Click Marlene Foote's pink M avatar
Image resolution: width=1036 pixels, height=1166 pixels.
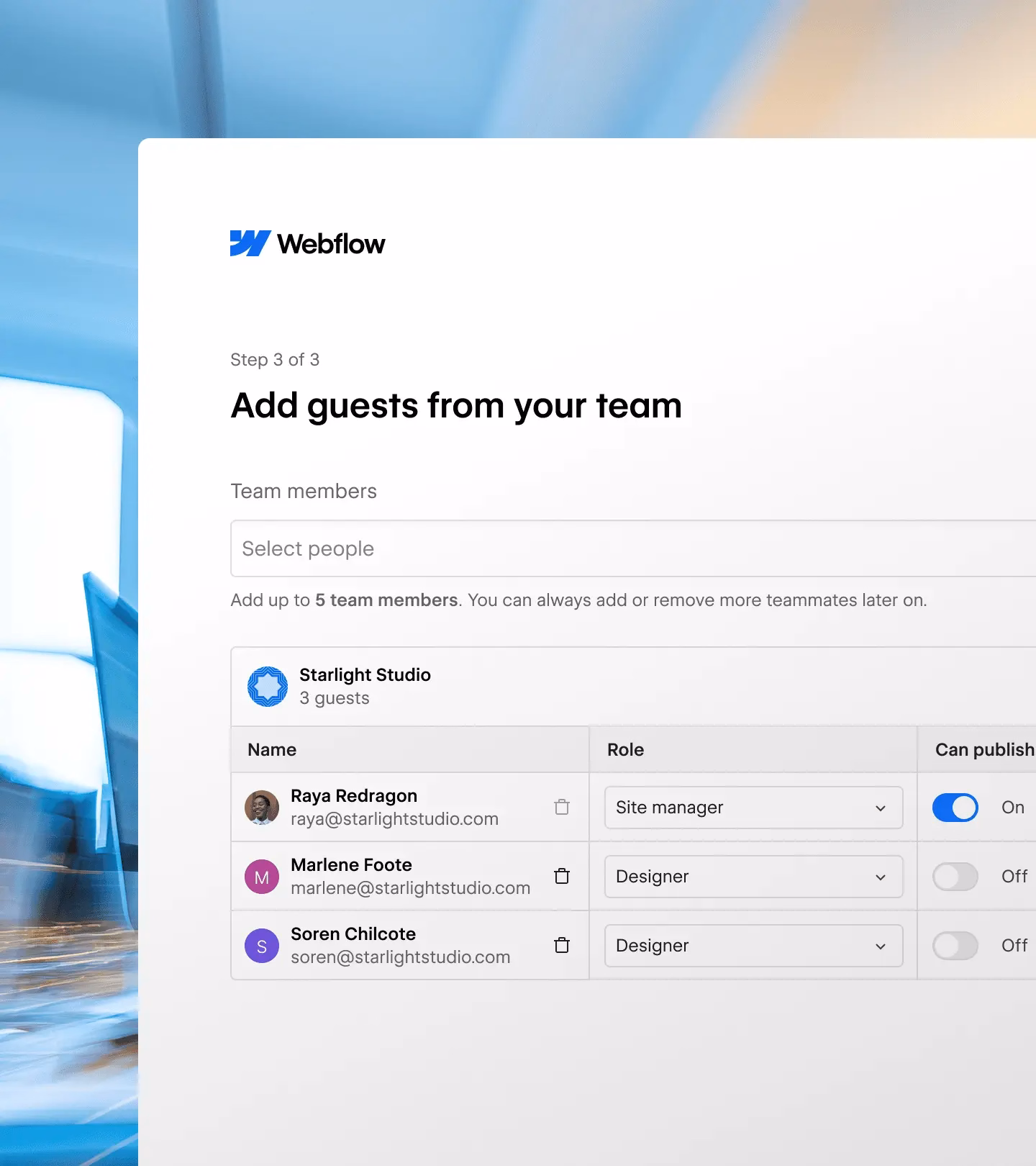(x=262, y=877)
